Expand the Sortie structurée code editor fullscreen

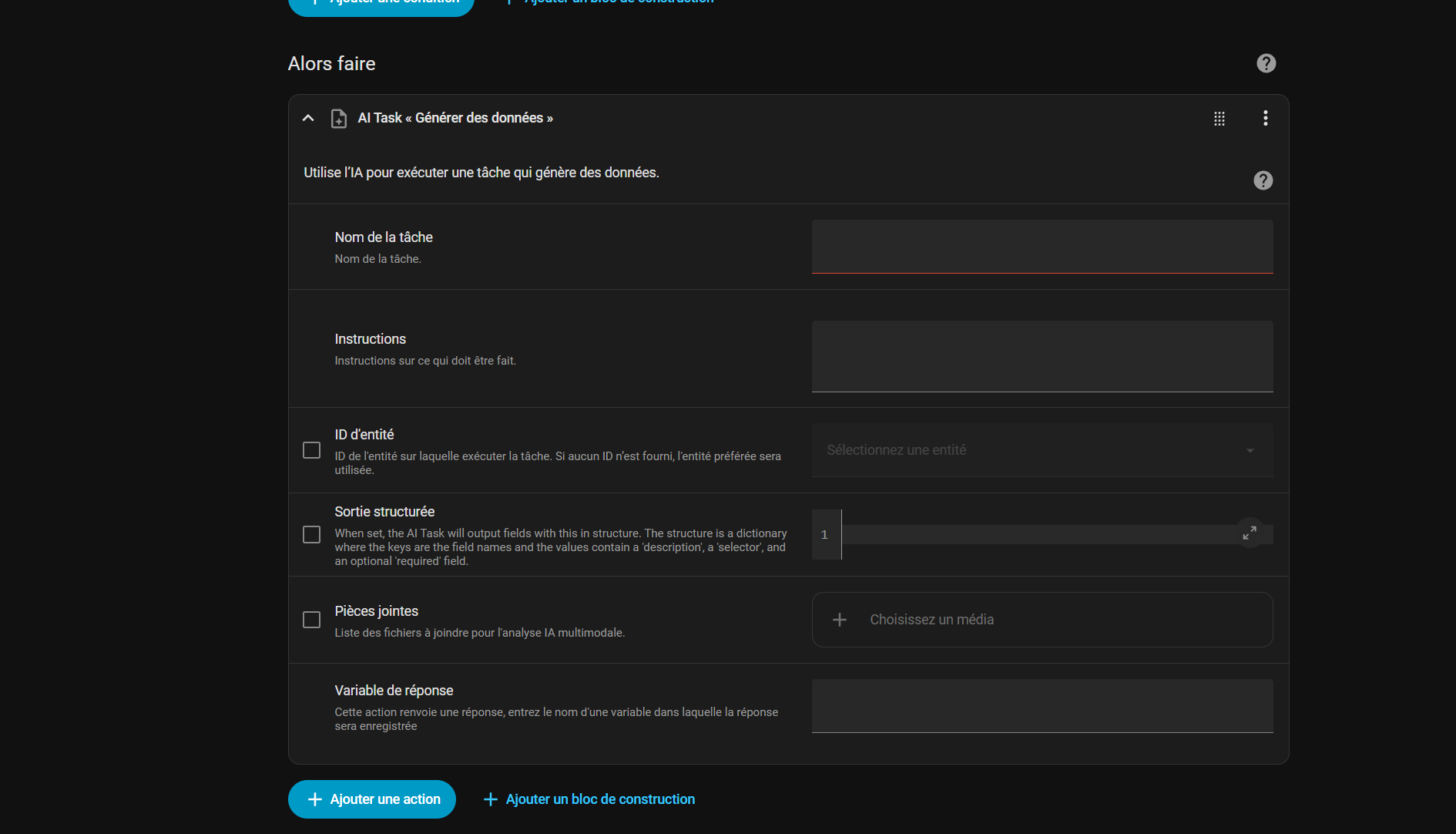[x=1250, y=533]
